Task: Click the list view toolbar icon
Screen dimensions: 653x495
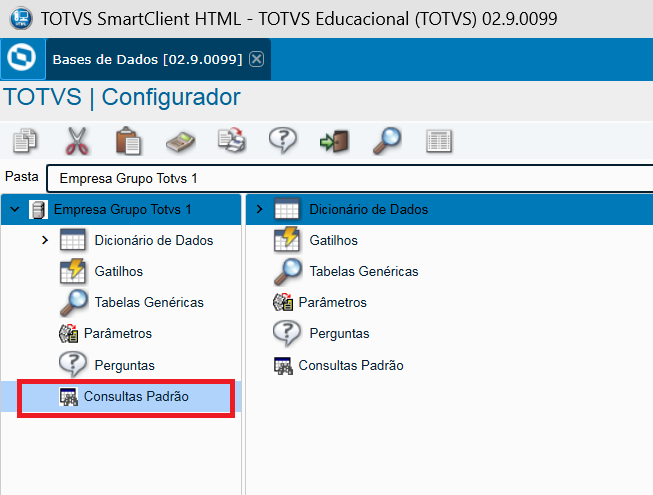Action: 439,141
